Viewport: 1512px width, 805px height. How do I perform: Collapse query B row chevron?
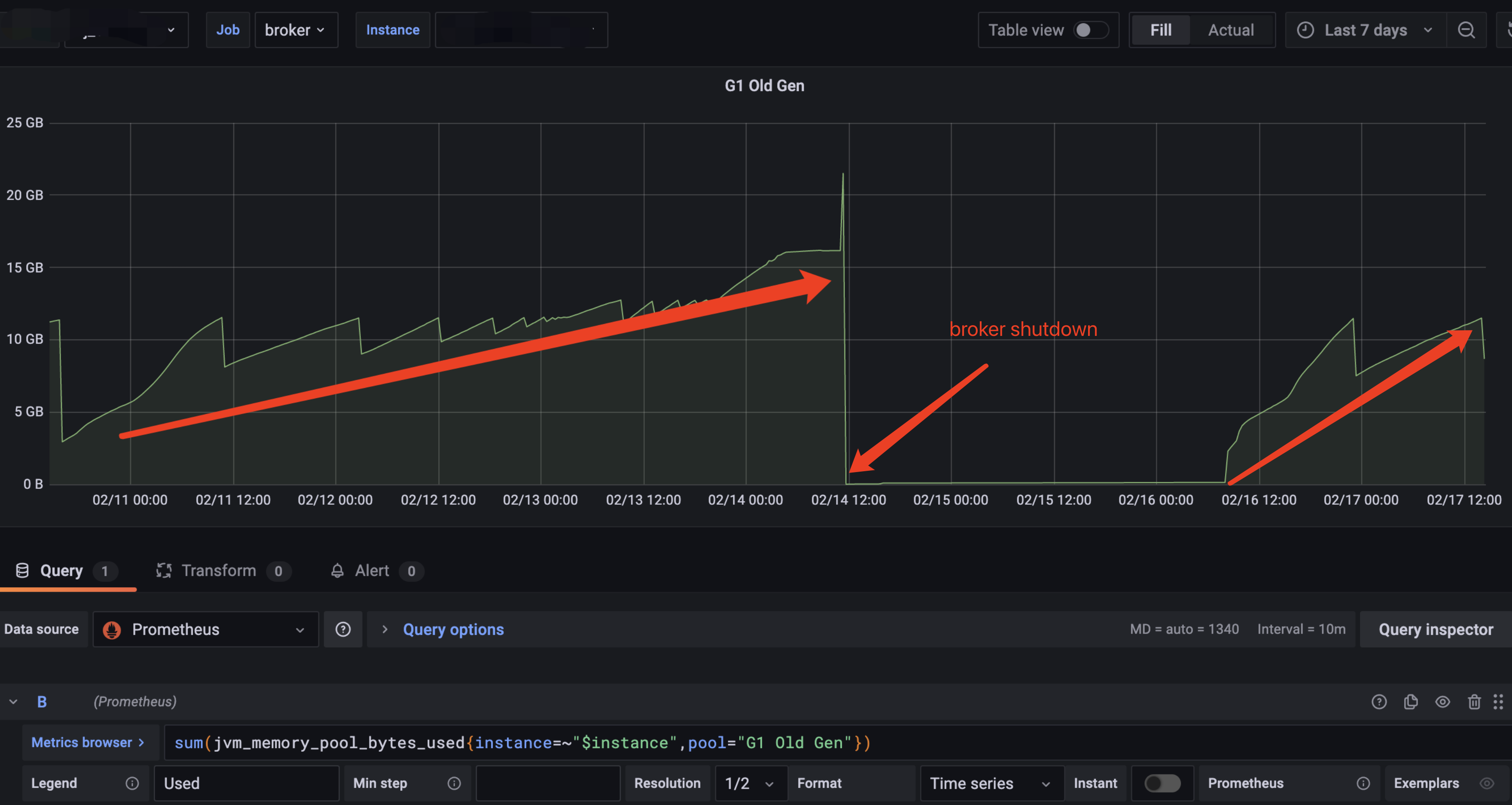tap(13, 701)
